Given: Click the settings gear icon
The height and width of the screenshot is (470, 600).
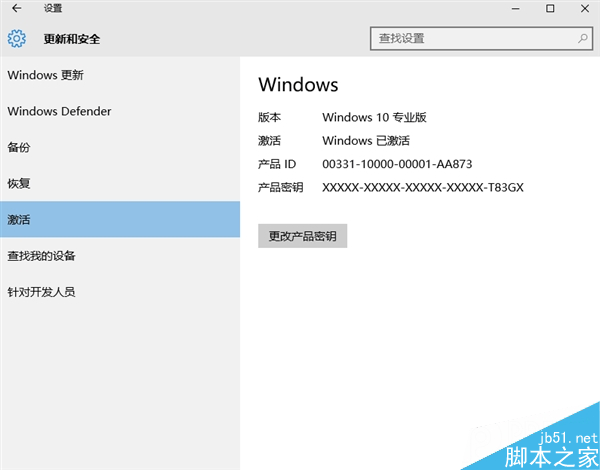Looking at the screenshot, I should click(x=16, y=39).
